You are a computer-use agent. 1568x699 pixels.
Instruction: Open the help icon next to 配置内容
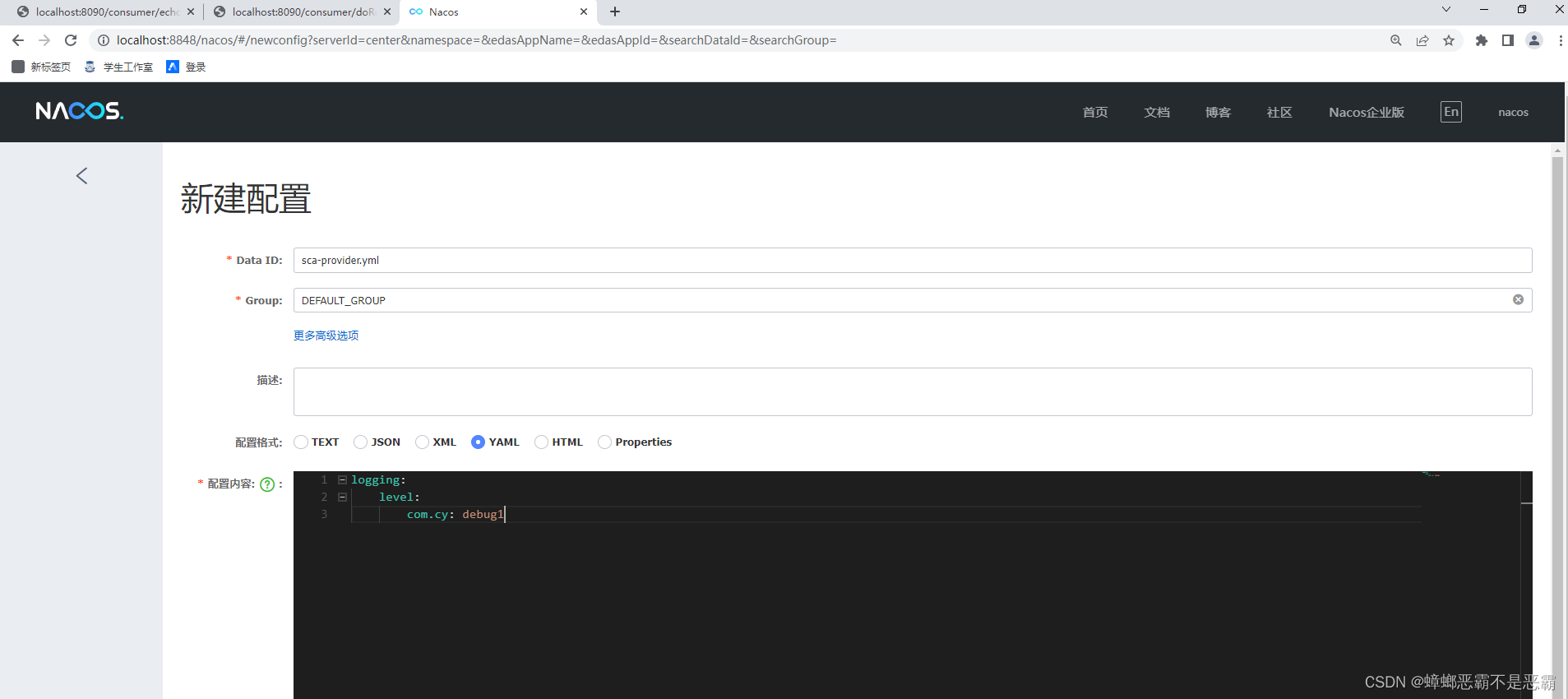coord(267,484)
